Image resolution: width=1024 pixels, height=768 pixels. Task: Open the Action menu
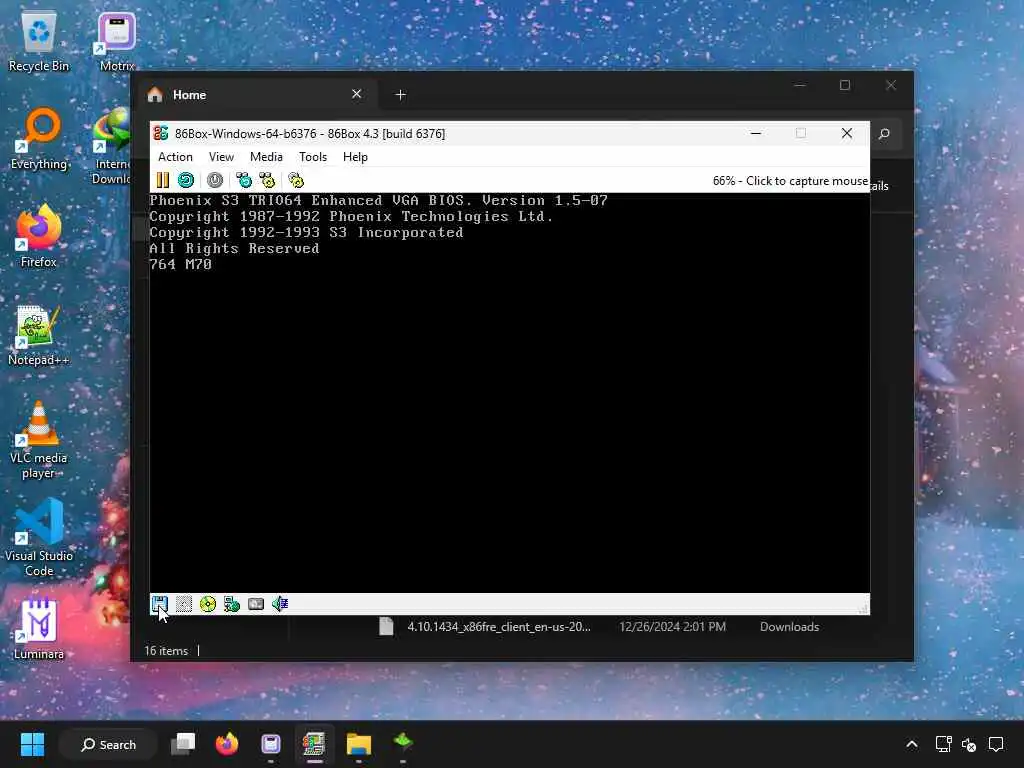point(175,157)
